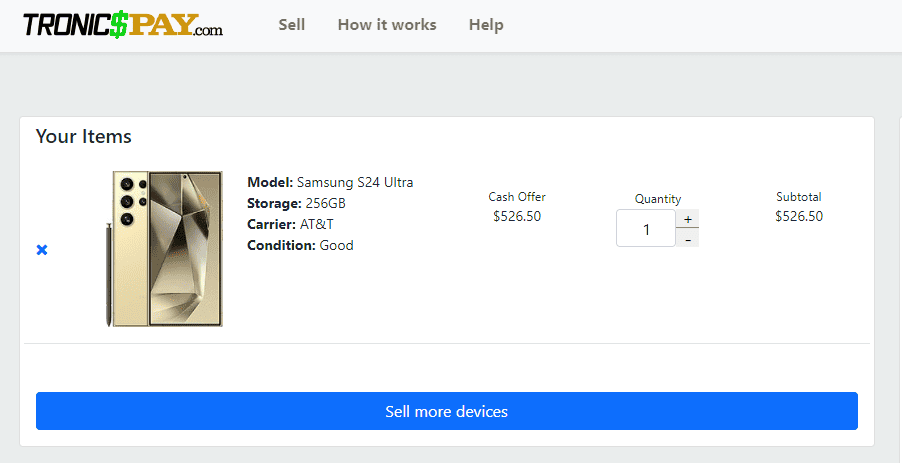
Task: Select the Quantity label
Action: [x=658, y=199]
